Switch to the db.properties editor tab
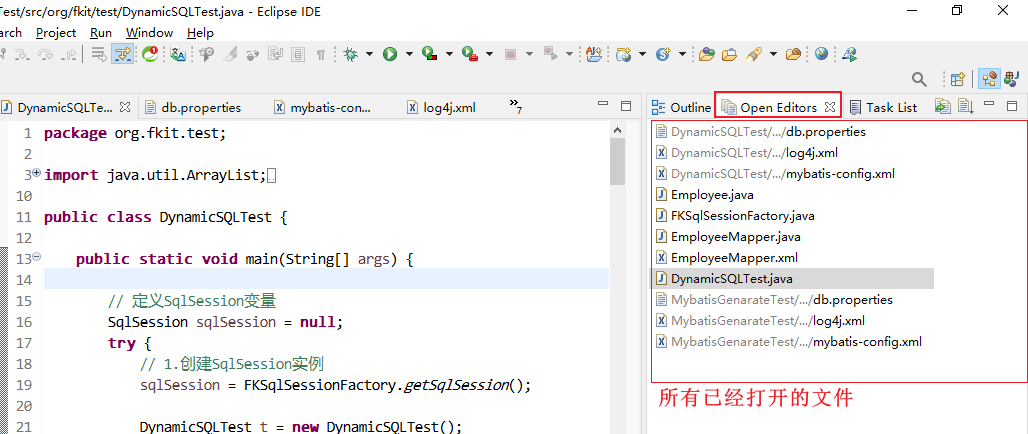This screenshot has width=1028, height=434. pos(192,108)
